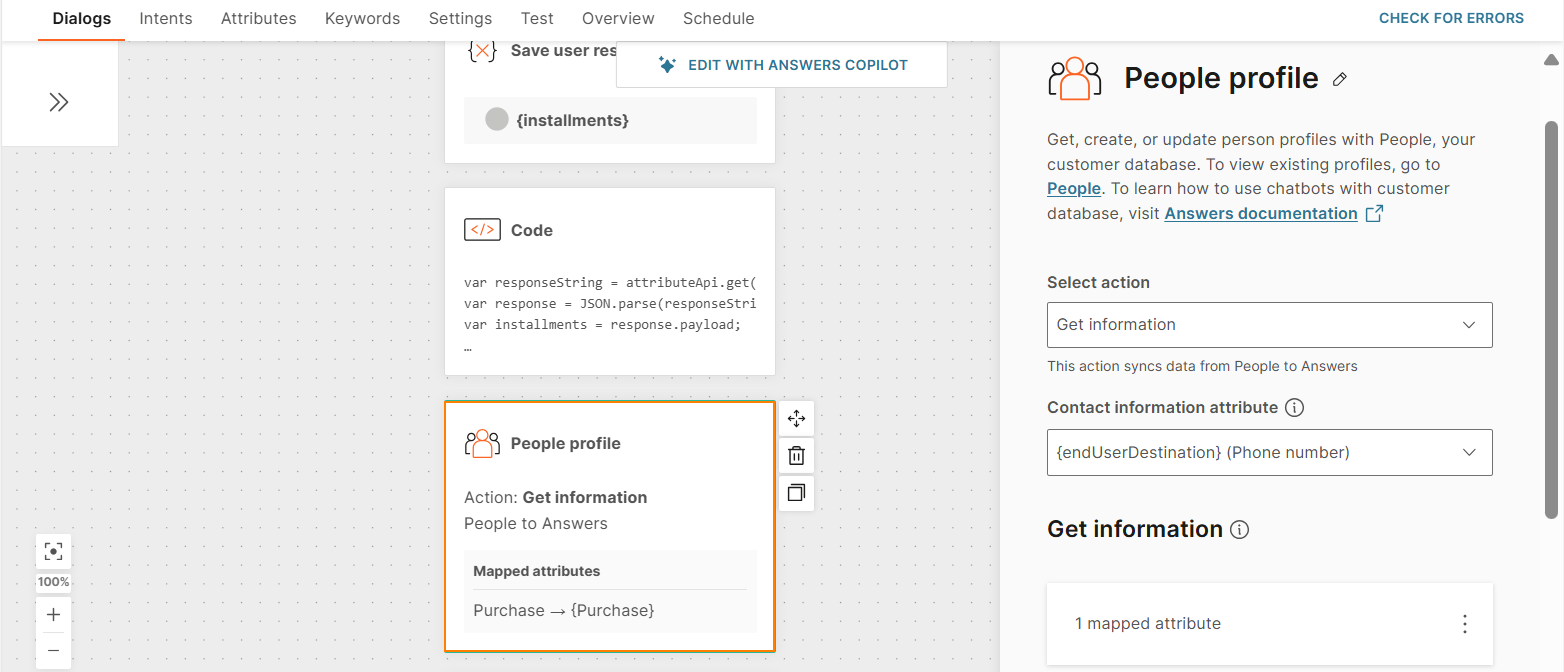Click the 1 mapped attribute card

pos(1270,624)
